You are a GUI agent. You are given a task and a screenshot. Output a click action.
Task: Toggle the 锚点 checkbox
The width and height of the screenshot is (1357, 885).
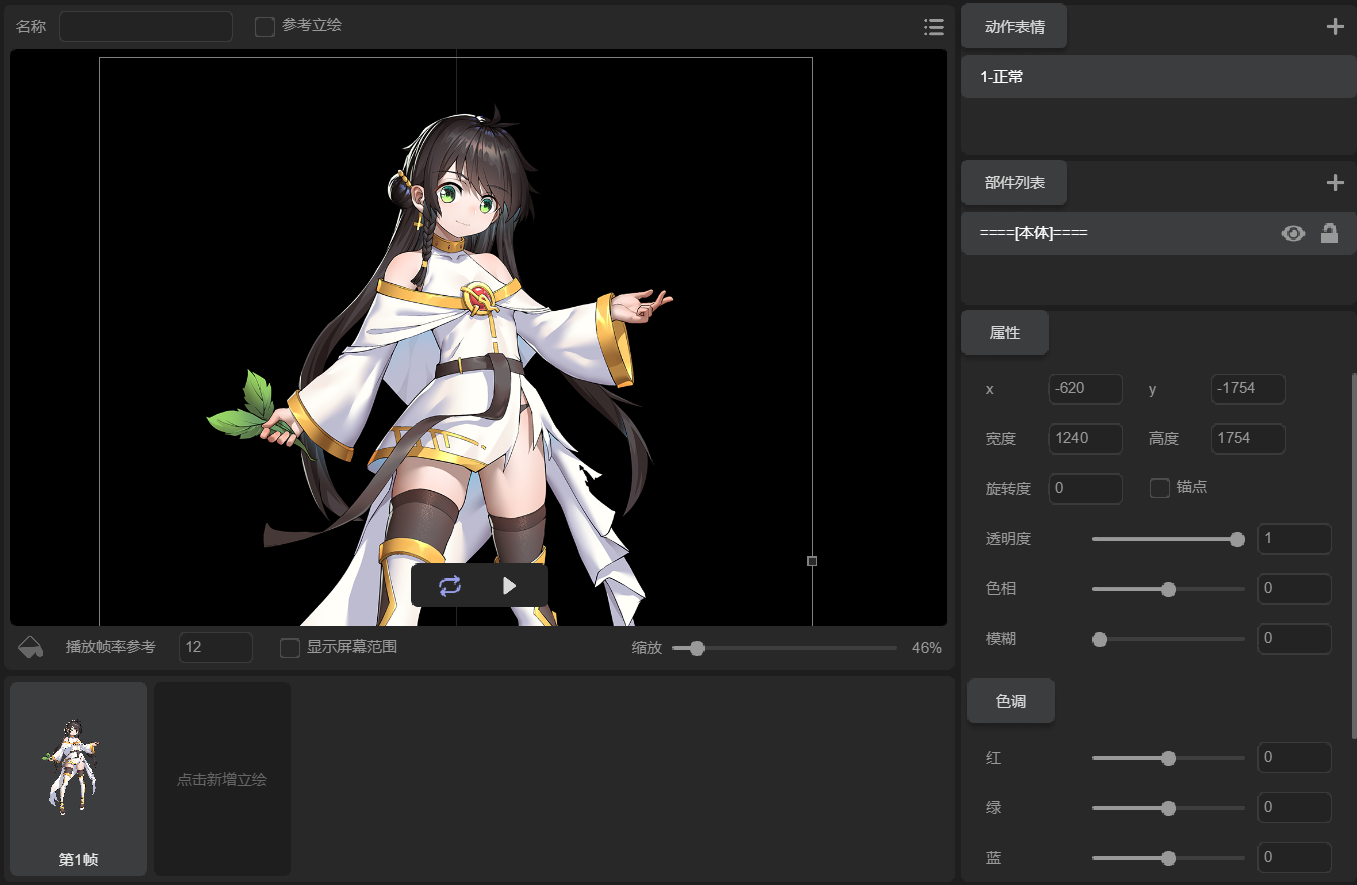coord(1160,488)
